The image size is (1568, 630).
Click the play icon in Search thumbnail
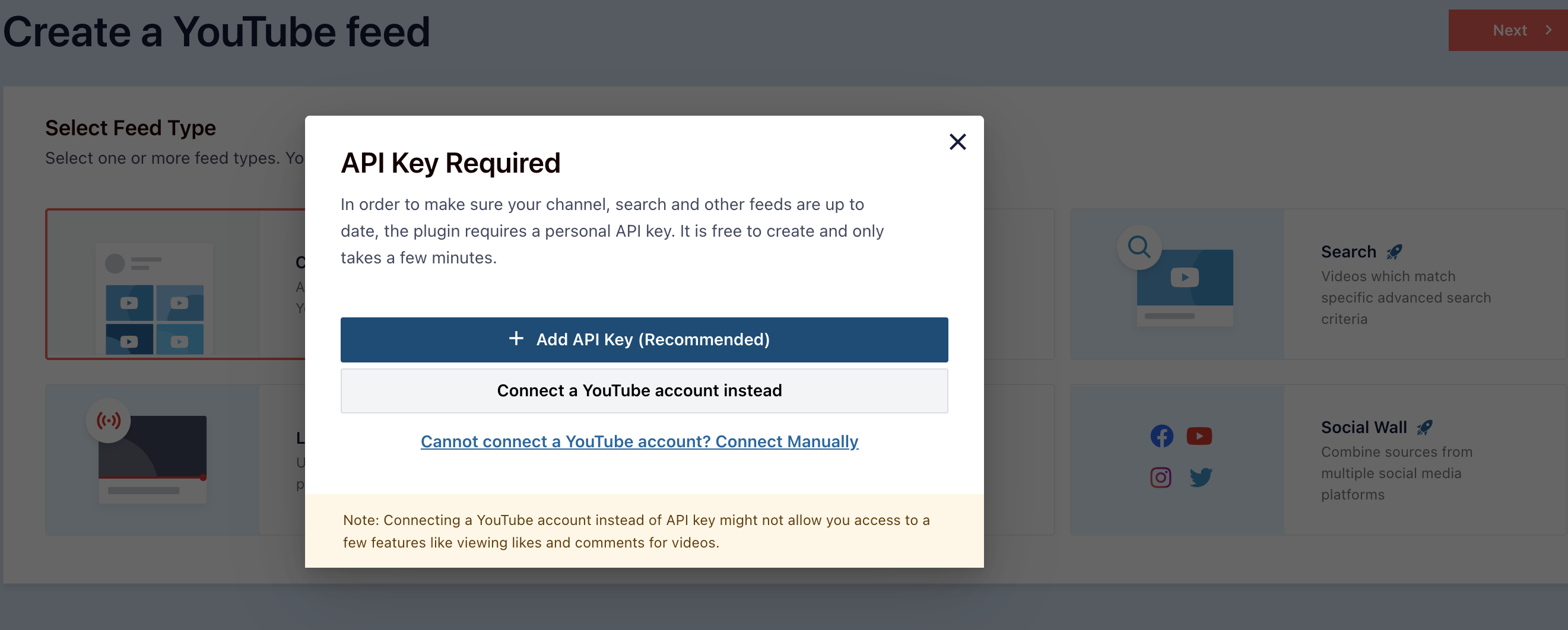click(x=1185, y=278)
